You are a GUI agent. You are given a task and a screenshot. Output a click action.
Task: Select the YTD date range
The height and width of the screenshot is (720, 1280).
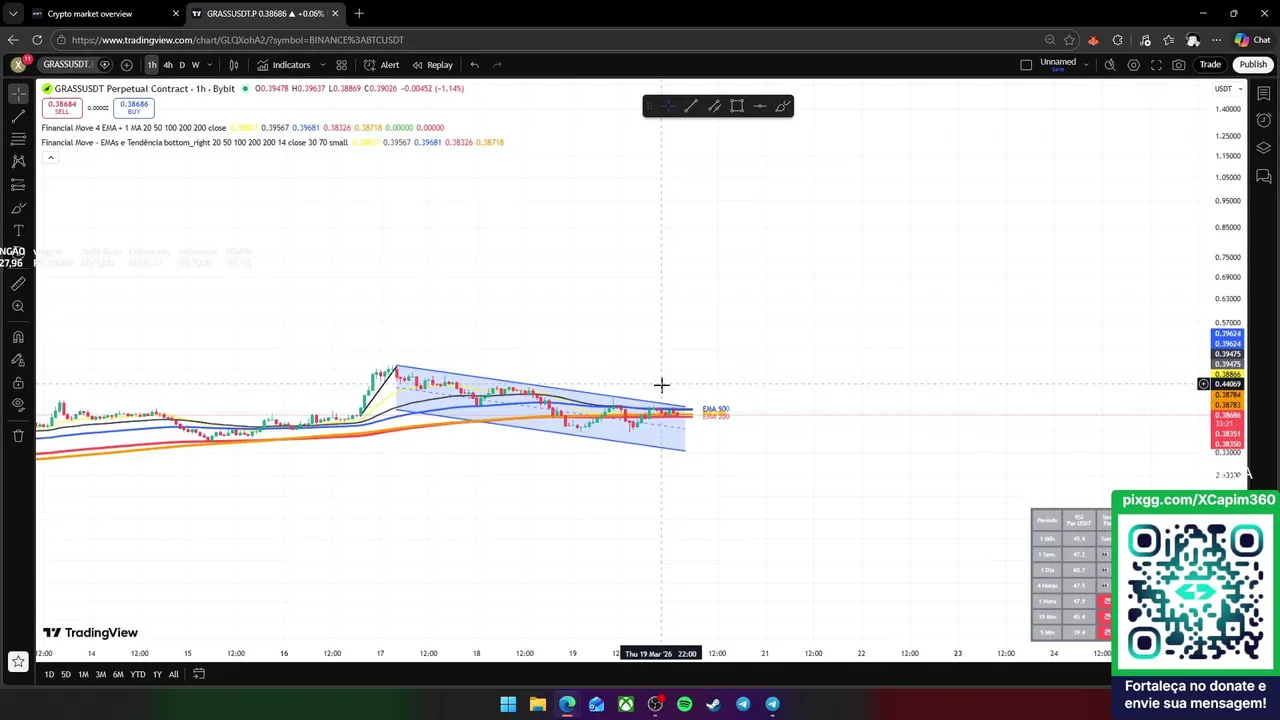137,674
